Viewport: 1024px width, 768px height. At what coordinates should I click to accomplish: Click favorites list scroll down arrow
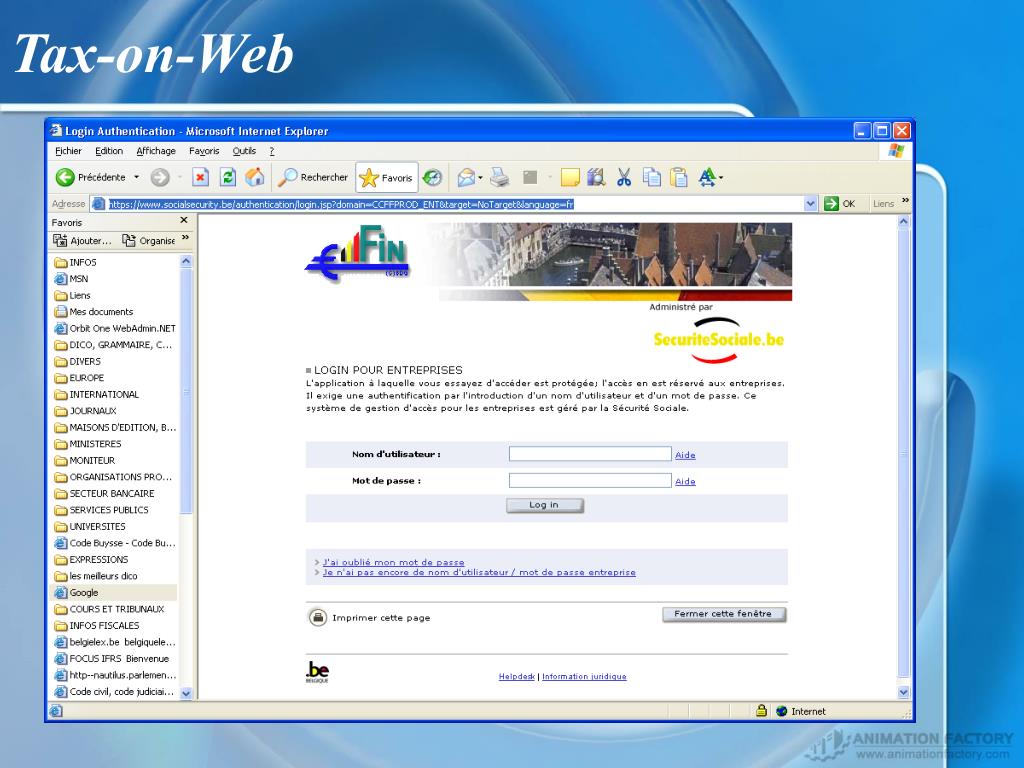click(186, 694)
